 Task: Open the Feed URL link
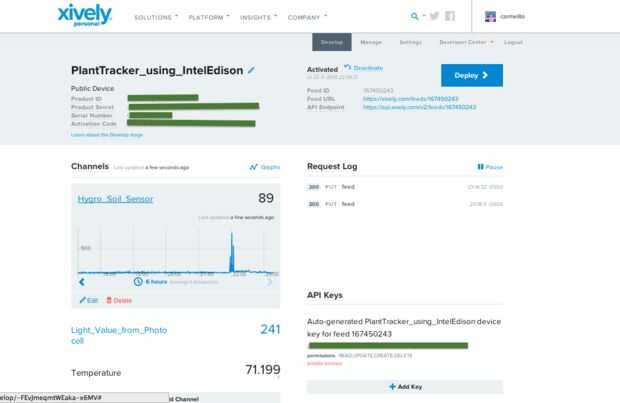click(x=410, y=99)
